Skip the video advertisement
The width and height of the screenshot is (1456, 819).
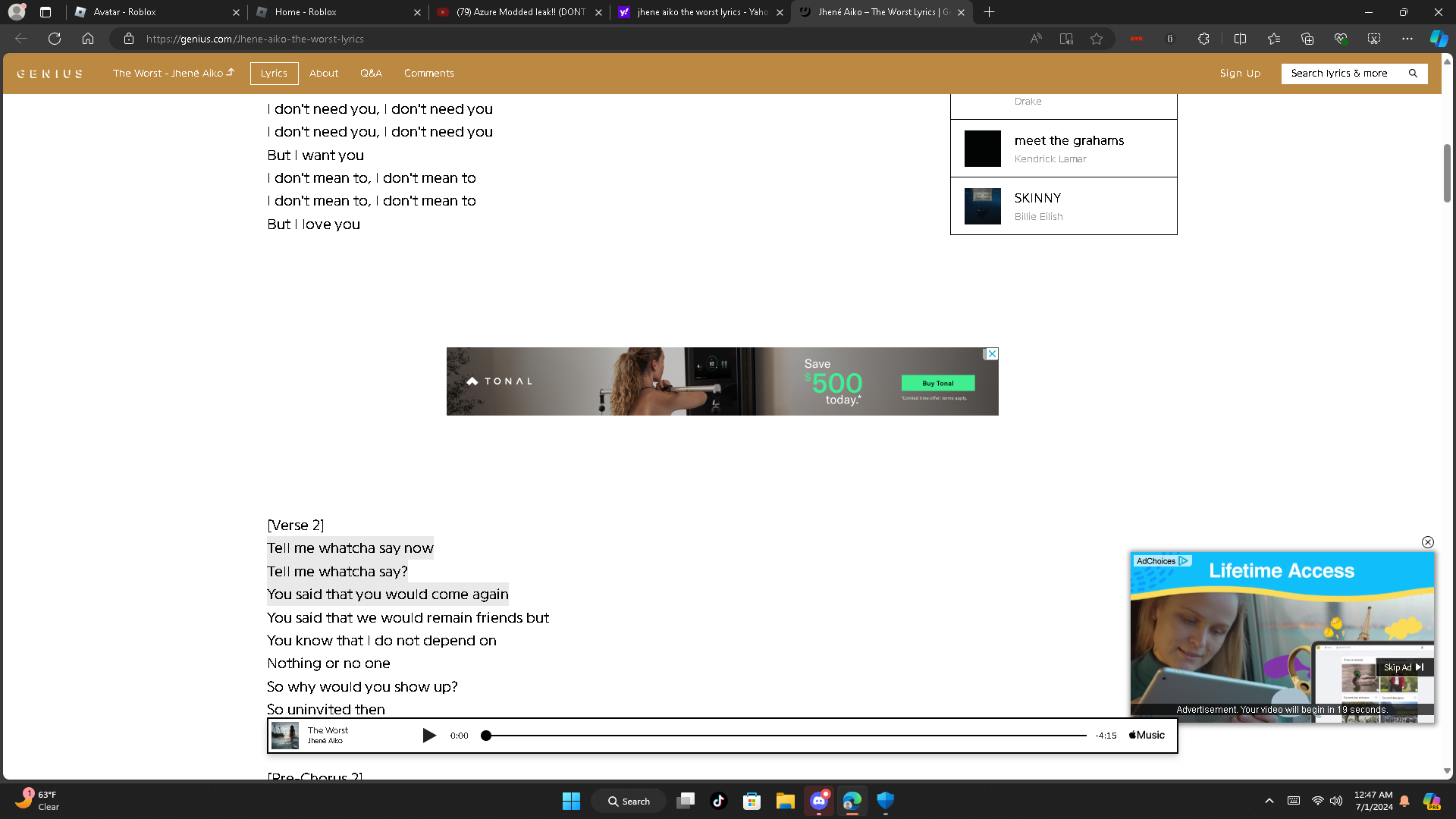point(1404,667)
